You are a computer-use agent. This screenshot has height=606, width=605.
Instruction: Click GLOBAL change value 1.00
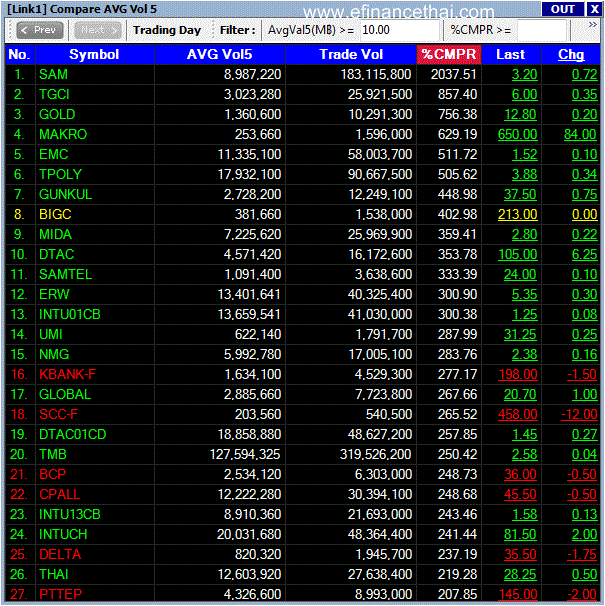(585, 395)
